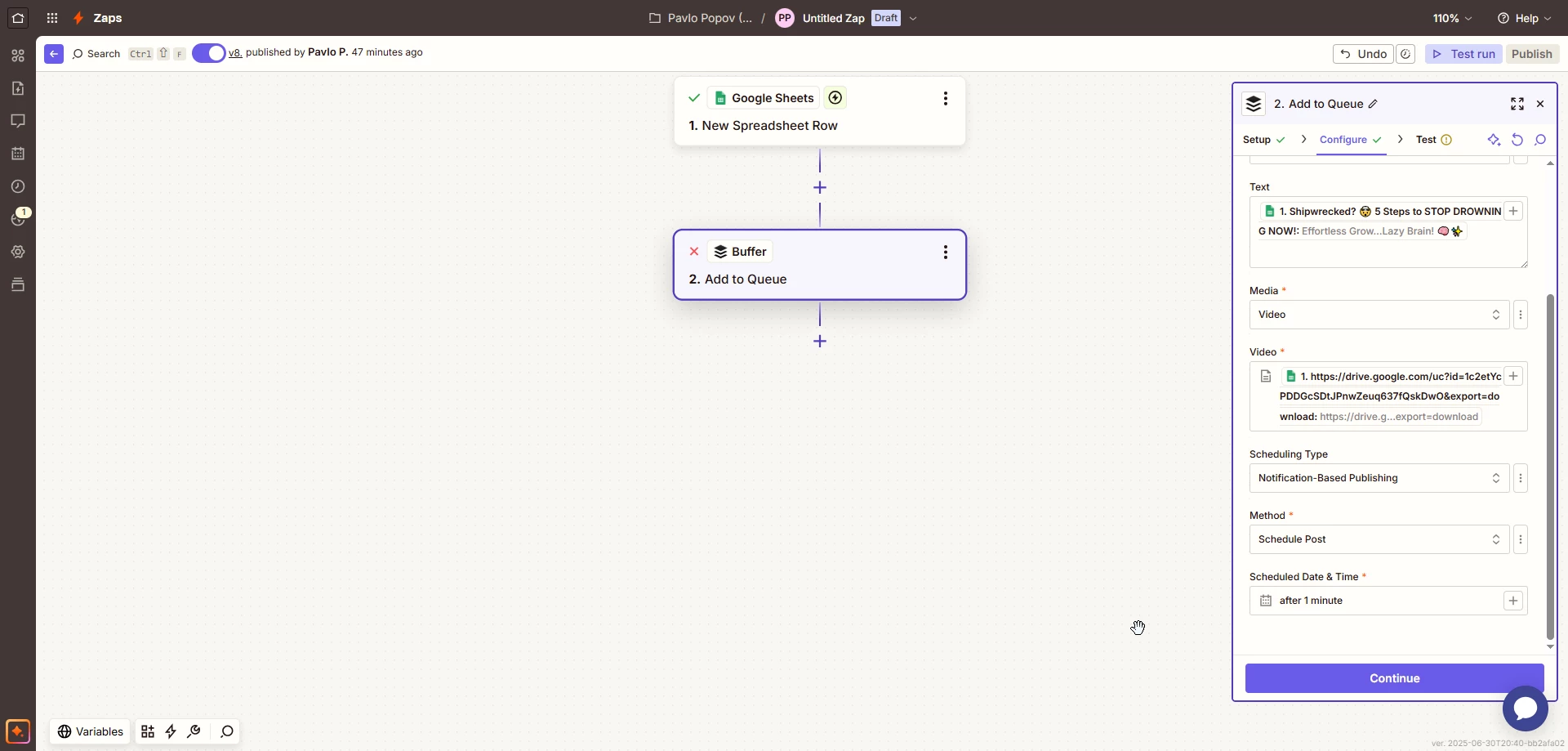Screen dimensions: 1568x751
Task: Open the Method dropdown set to Schedule Post
Action: (x=1379, y=539)
